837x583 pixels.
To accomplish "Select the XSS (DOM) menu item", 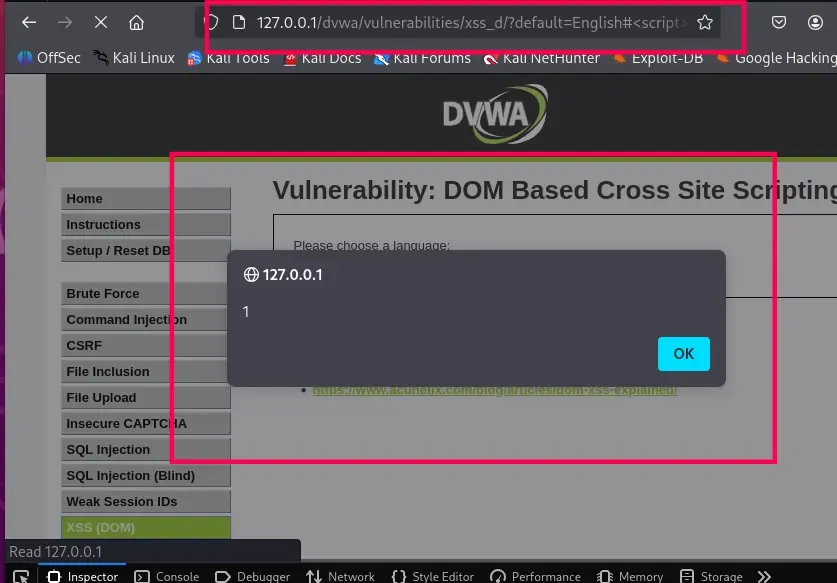I will tap(146, 527).
